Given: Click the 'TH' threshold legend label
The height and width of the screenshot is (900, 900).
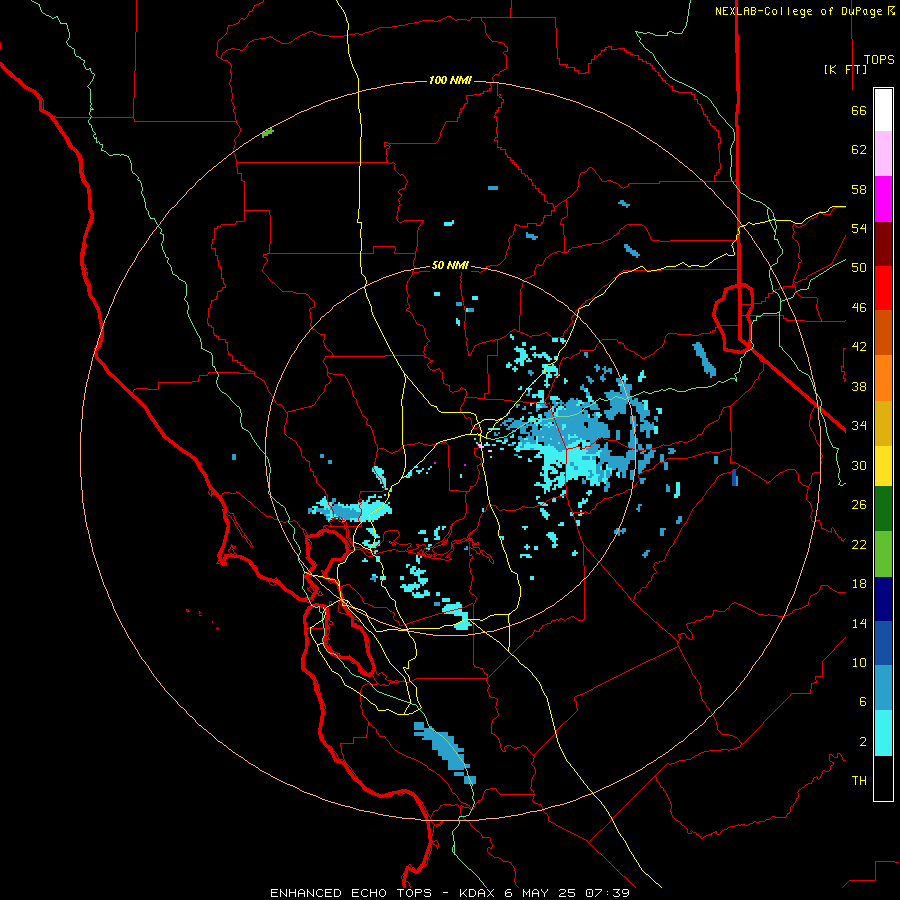Looking at the screenshot, I should click(859, 781).
